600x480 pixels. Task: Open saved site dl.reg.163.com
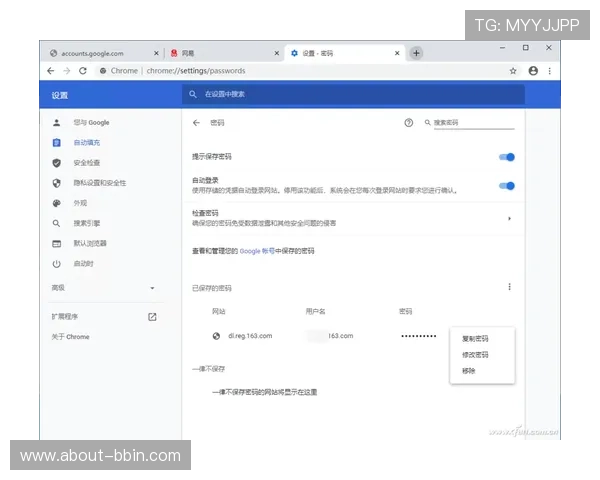point(250,336)
